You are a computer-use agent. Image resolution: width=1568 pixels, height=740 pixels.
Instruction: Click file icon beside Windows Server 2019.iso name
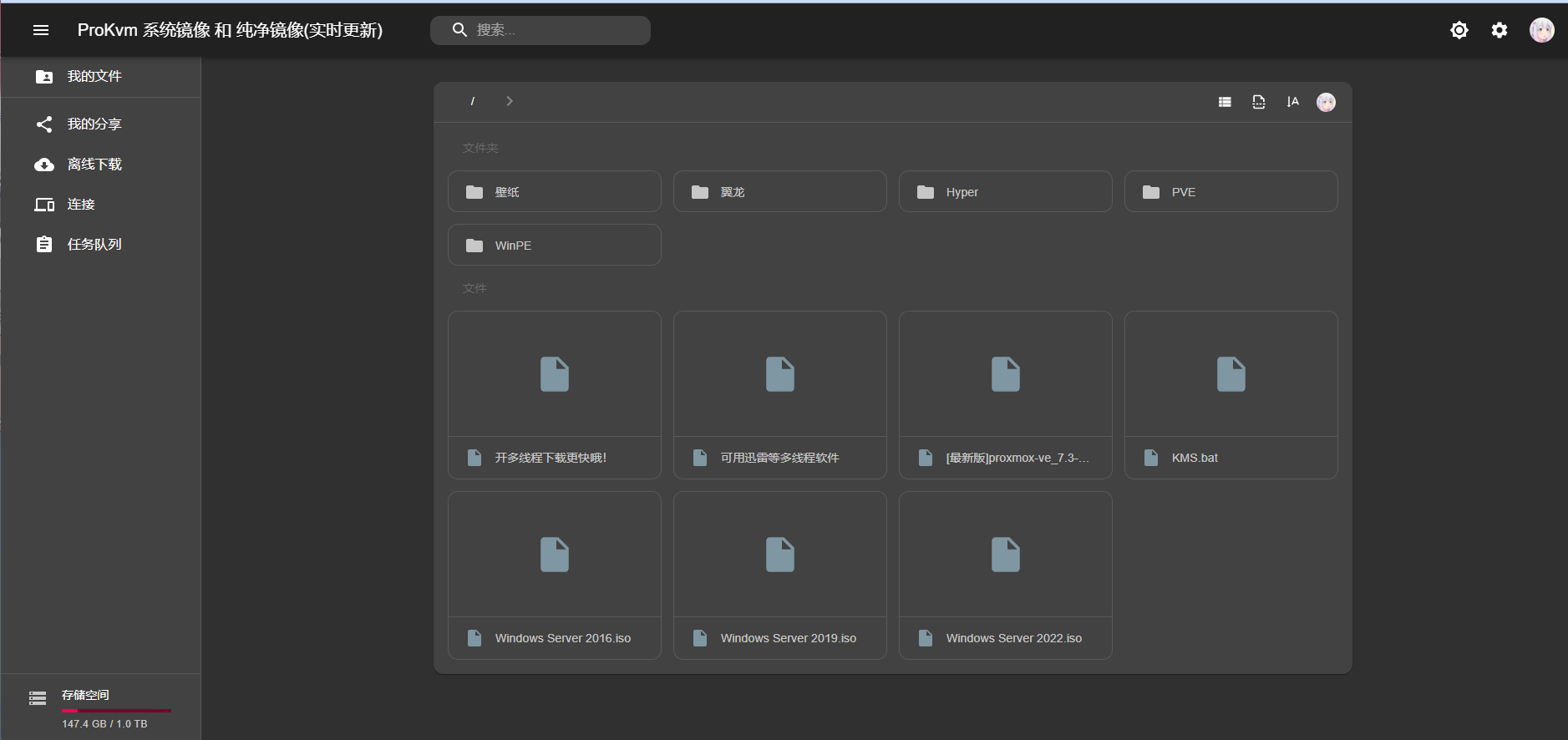pyautogui.click(x=700, y=638)
